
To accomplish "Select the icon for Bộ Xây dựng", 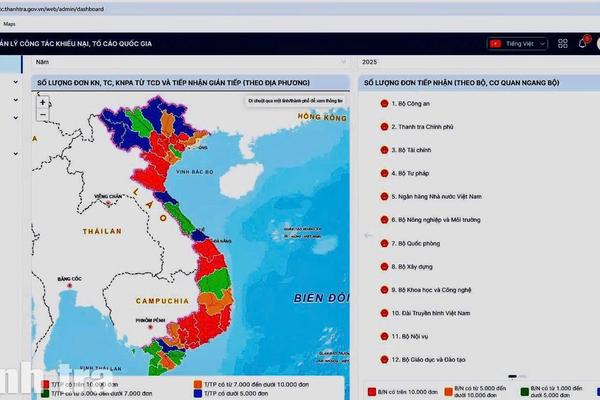I will coord(384,266).
